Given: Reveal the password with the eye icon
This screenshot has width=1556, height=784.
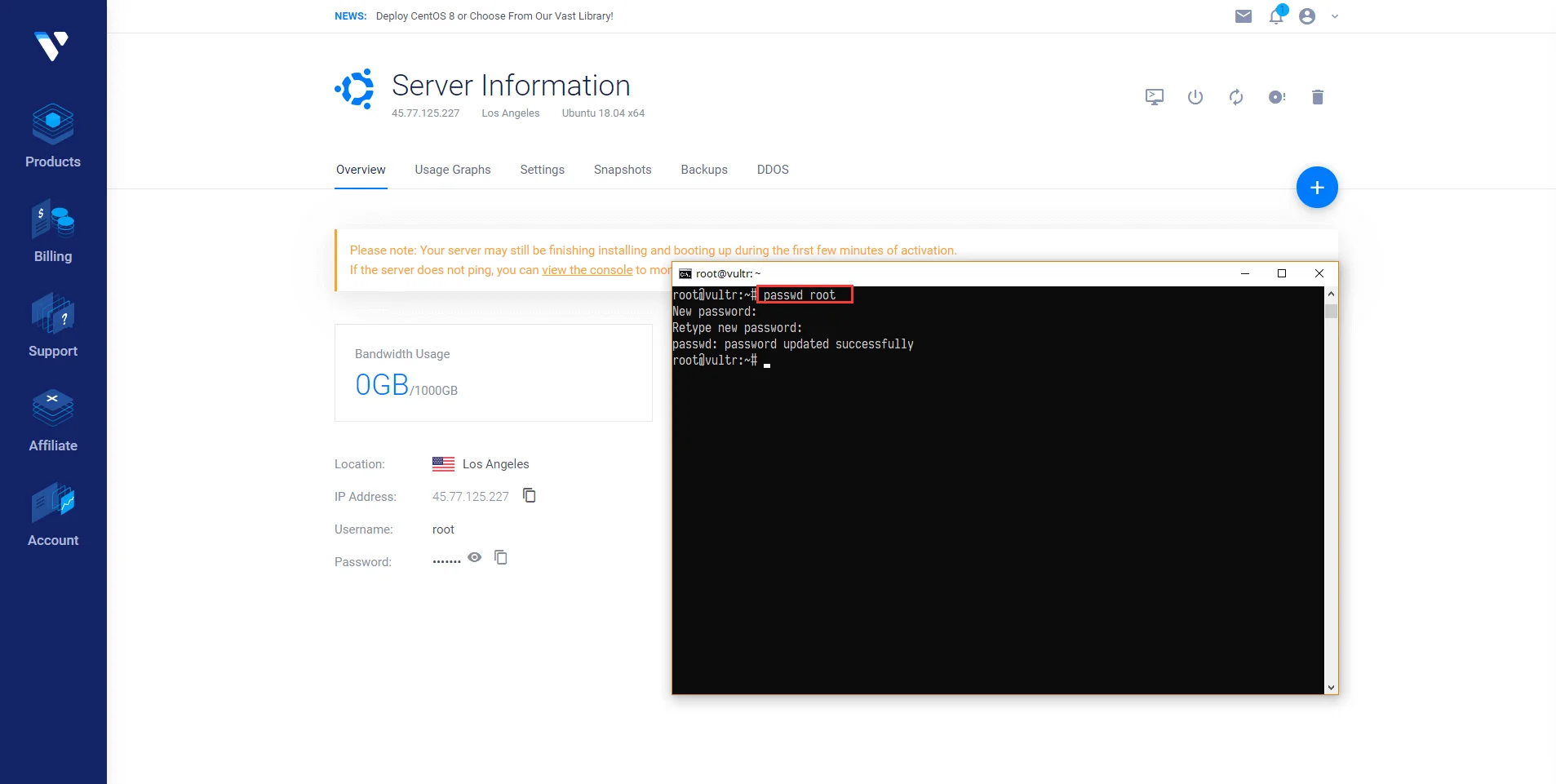Looking at the screenshot, I should pyautogui.click(x=475, y=557).
